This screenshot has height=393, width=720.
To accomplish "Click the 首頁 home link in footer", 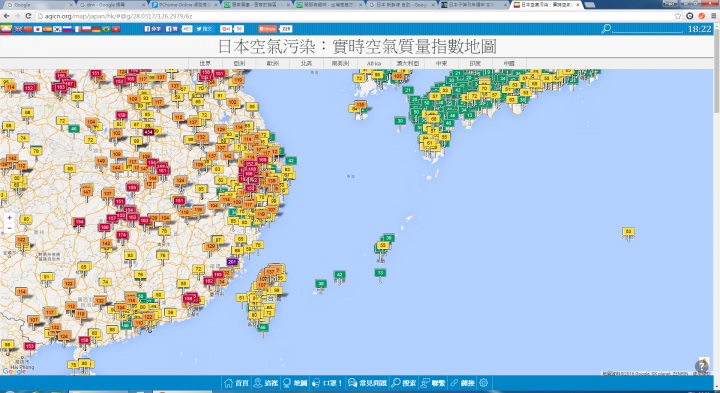I will (x=236, y=383).
